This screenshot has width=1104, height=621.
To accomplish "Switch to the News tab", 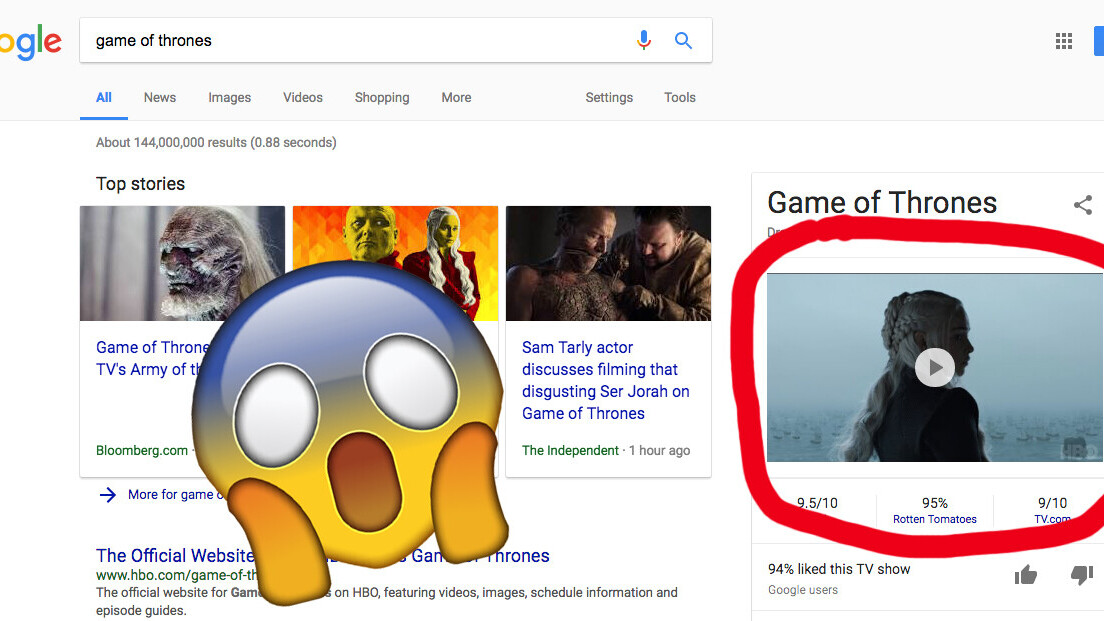I will [159, 97].
